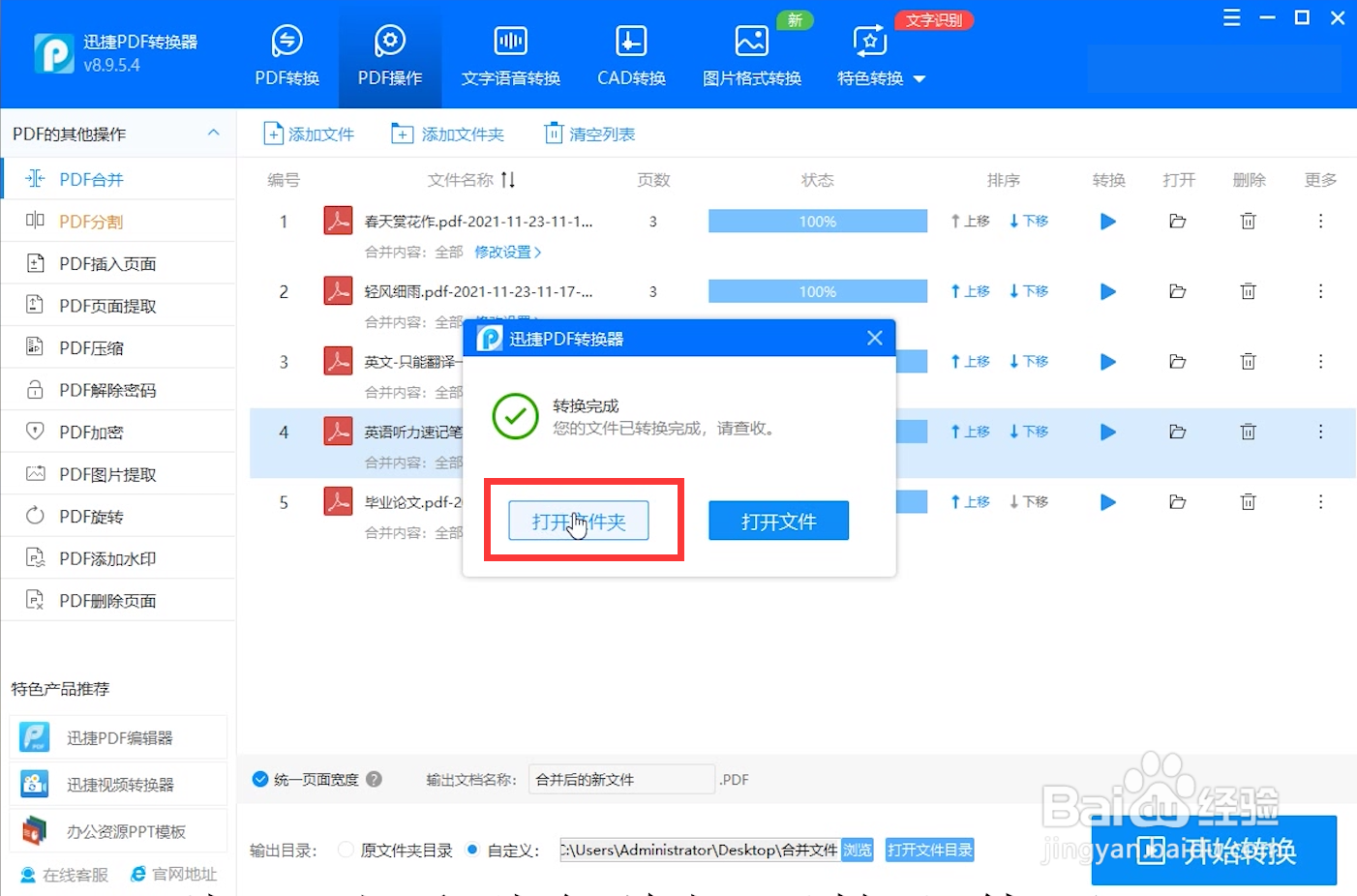Open 迅捷视频转换器 recommended product
This screenshot has height=896, width=1357.
(x=118, y=784)
